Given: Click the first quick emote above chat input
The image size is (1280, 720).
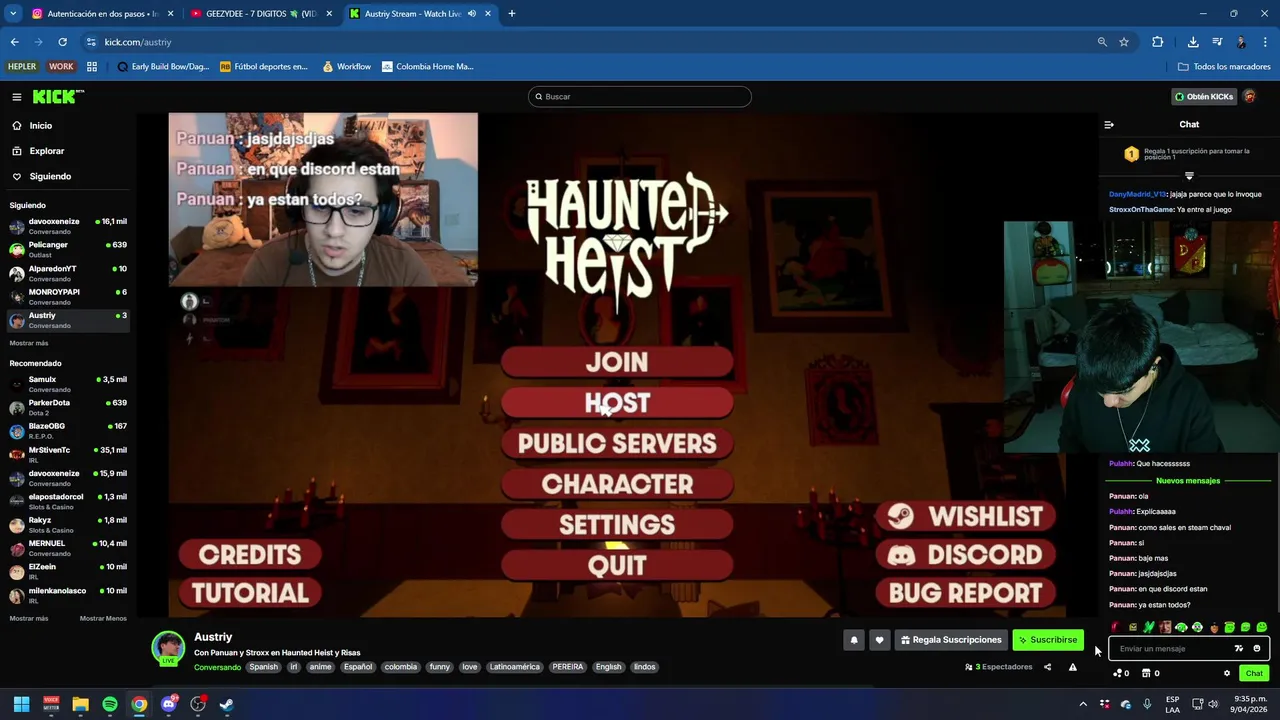Looking at the screenshot, I should click(1115, 627).
